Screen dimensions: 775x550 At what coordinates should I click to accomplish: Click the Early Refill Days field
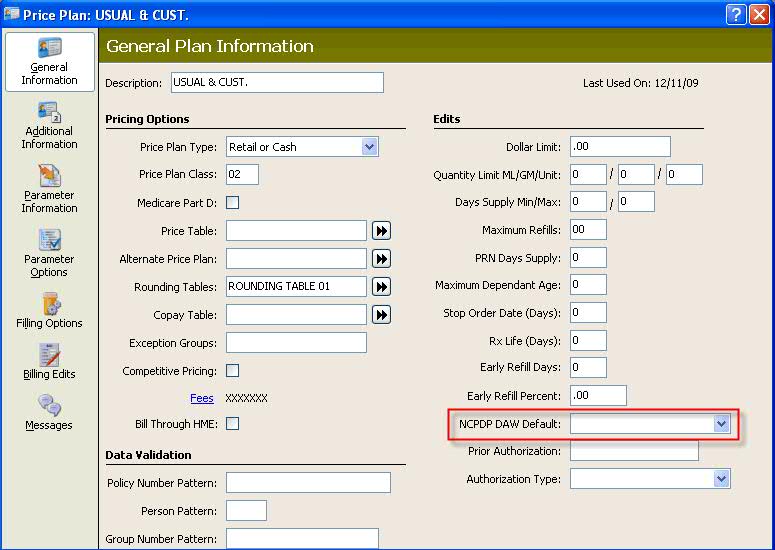tap(588, 367)
